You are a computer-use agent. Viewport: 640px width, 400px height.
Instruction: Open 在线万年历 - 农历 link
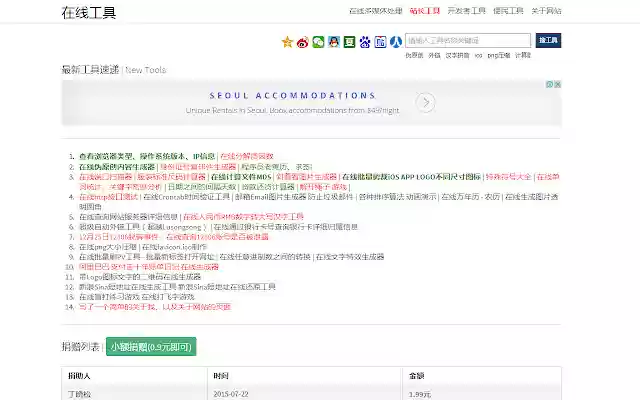(x=471, y=197)
